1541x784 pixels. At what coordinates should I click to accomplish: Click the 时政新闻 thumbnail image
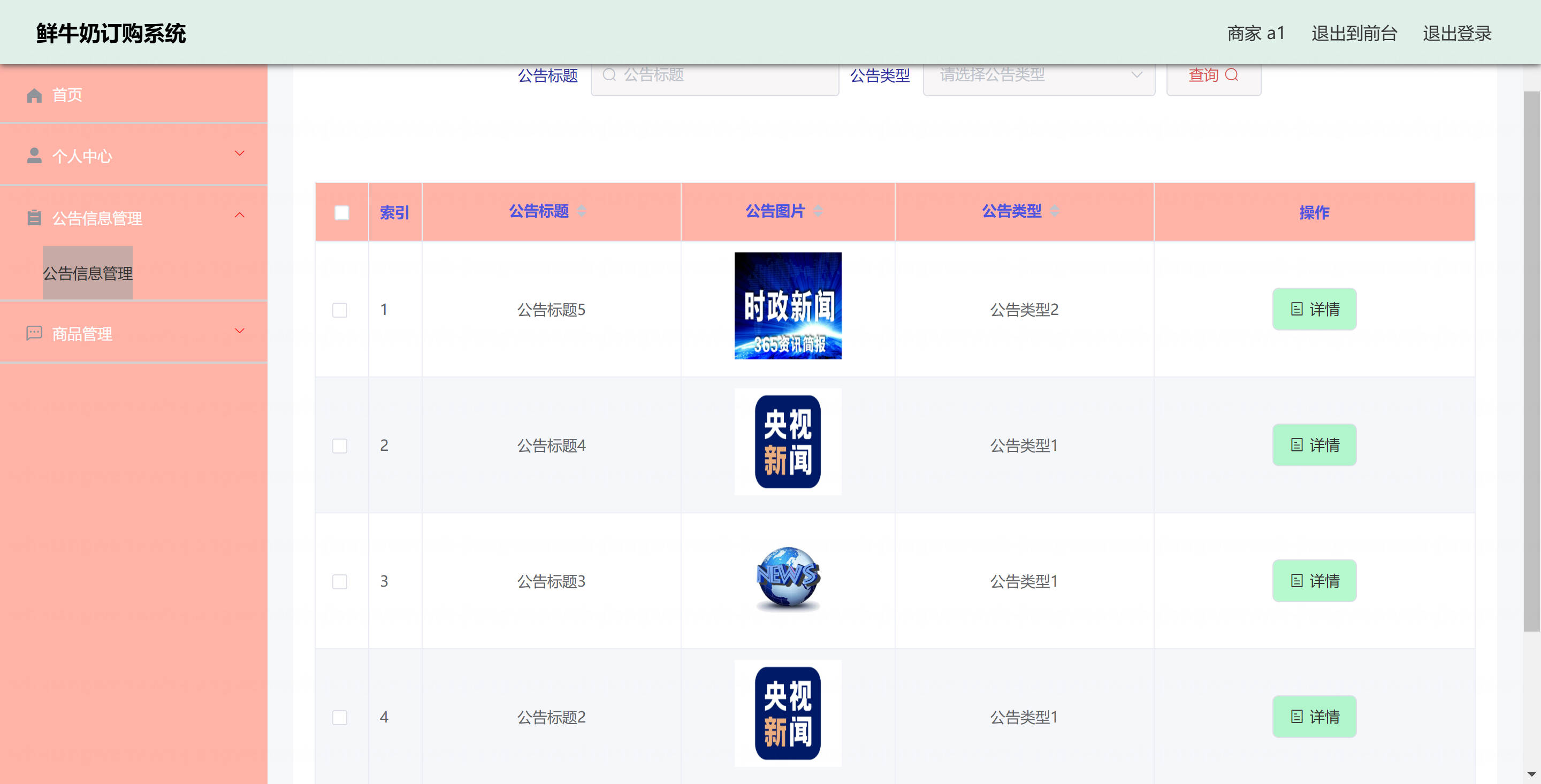tap(787, 305)
